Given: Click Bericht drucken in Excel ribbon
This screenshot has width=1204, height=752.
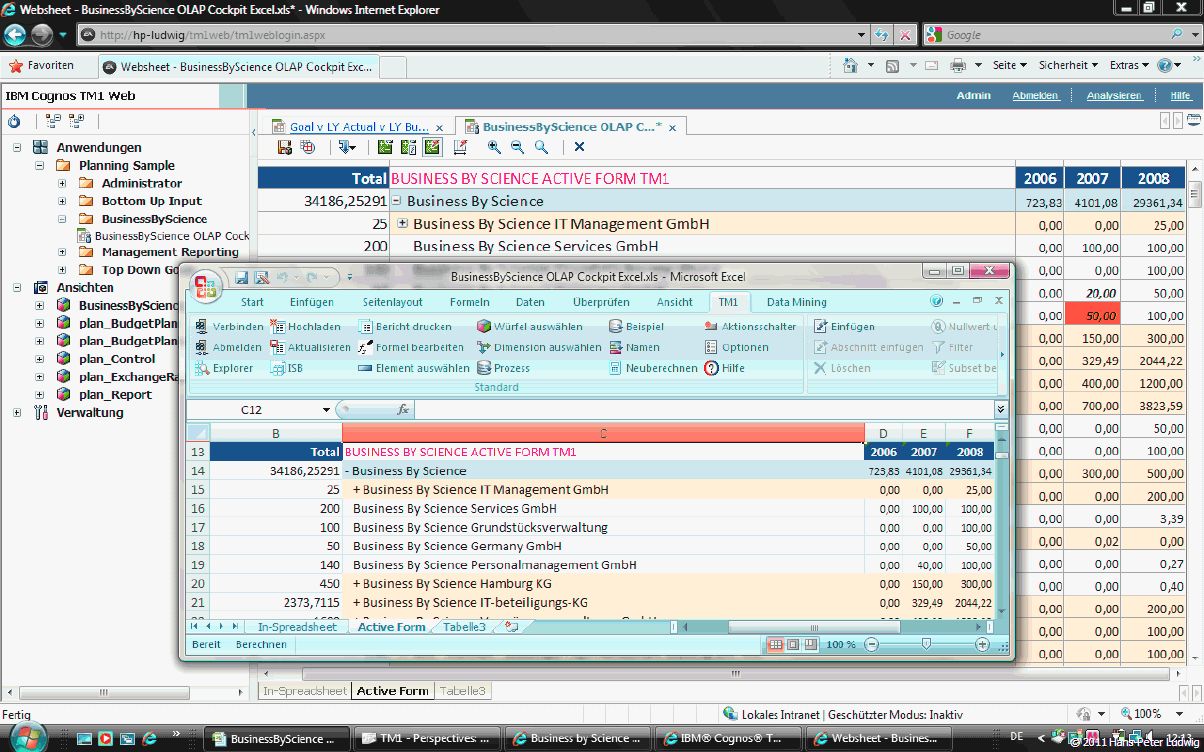Looking at the screenshot, I should pos(405,326).
